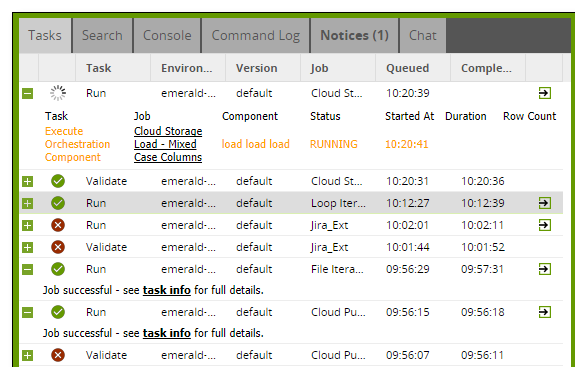
Task: Switch to the Chat tab
Action: click(x=423, y=36)
